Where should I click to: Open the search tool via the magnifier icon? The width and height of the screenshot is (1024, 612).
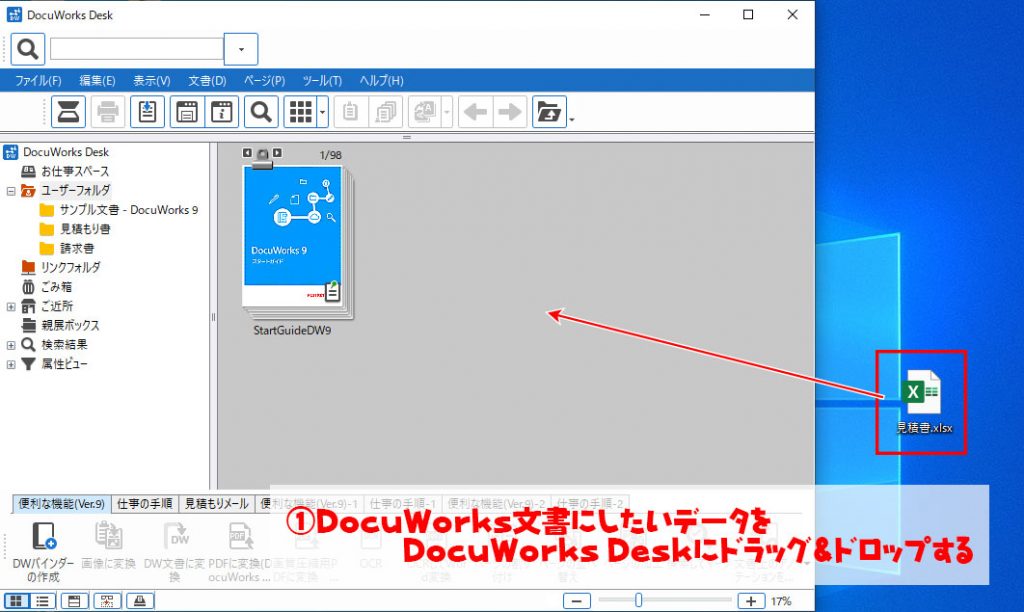[x=261, y=112]
